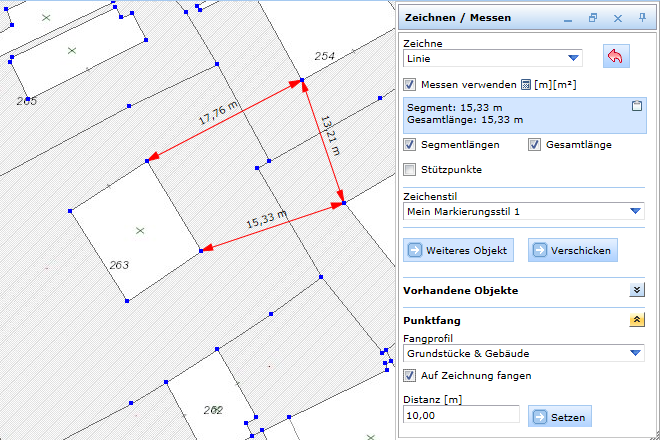Close the Zeichnen / Messen panel
660x440 pixels.
pyautogui.click(x=617, y=18)
